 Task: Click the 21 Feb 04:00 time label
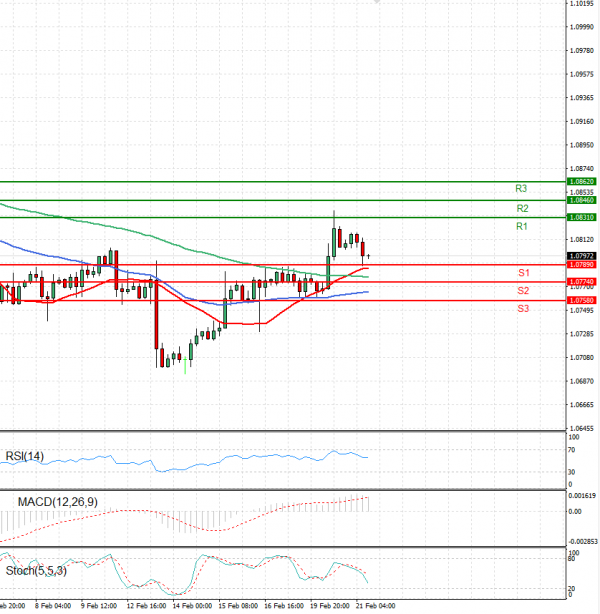click(x=376, y=606)
